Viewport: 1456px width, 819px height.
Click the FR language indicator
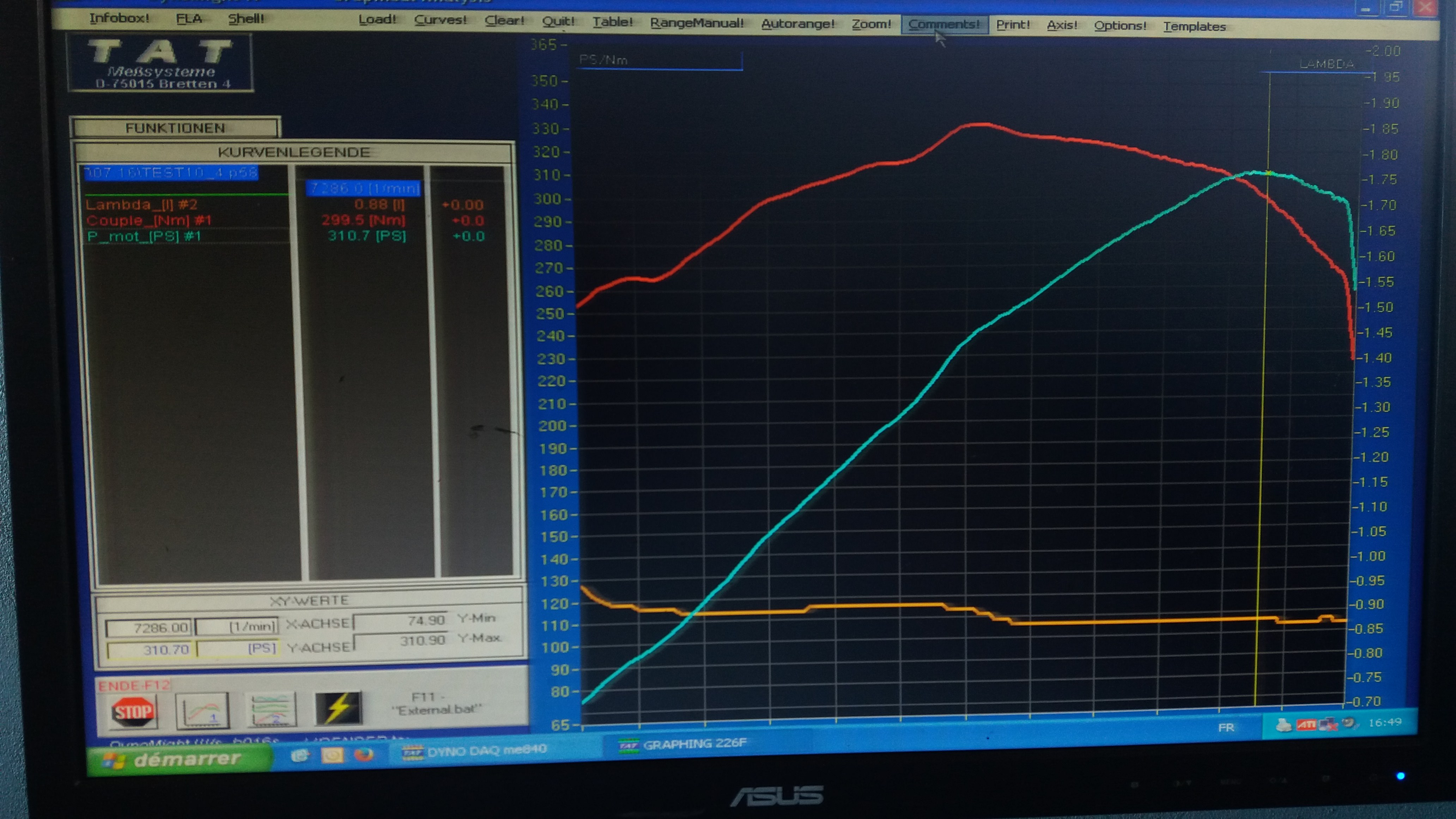pos(1226,727)
